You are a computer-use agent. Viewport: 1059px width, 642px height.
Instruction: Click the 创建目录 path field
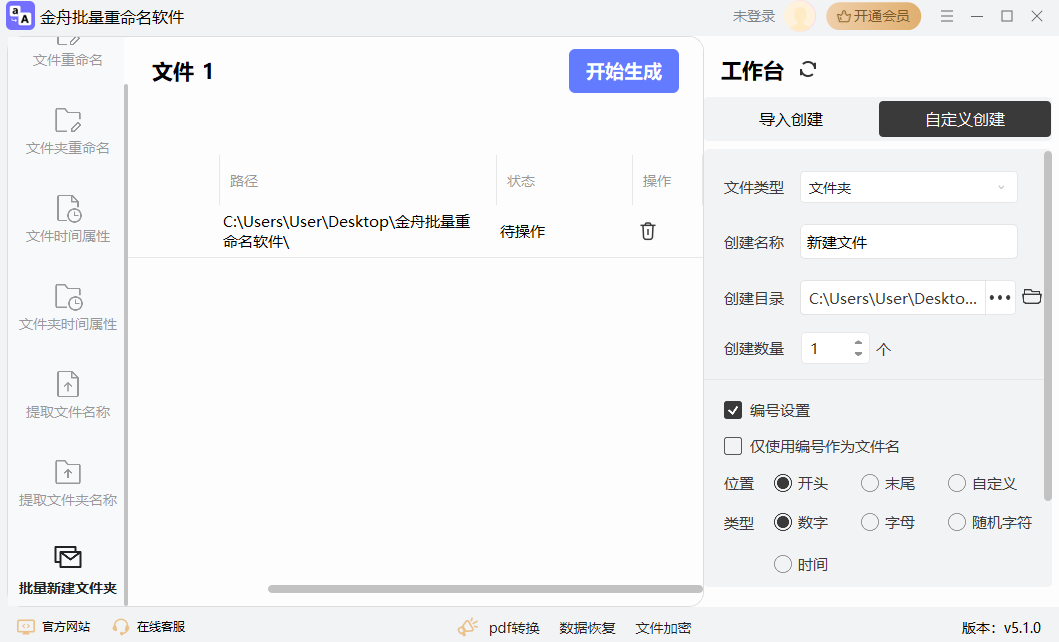[x=893, y=298]
